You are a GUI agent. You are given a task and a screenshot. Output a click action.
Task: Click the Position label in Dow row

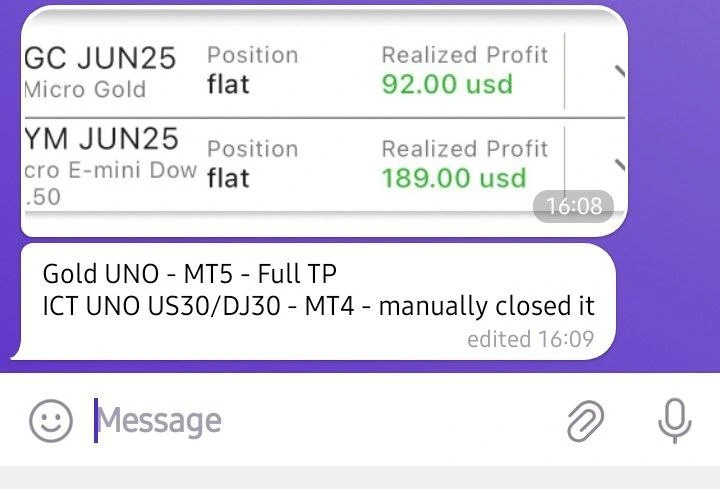click(253, 149)
